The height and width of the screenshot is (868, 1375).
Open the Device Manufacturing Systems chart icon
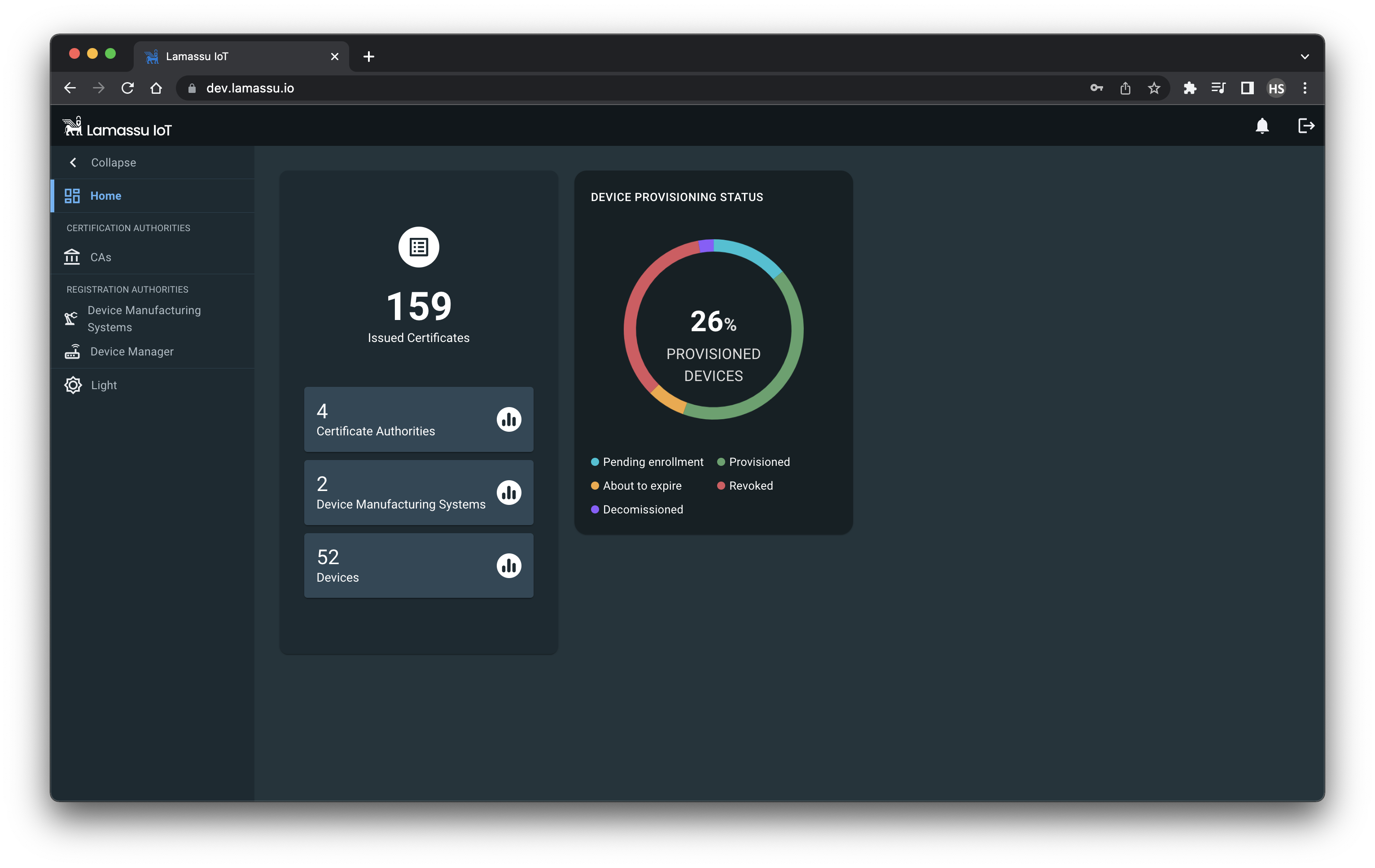coord(509,492)
